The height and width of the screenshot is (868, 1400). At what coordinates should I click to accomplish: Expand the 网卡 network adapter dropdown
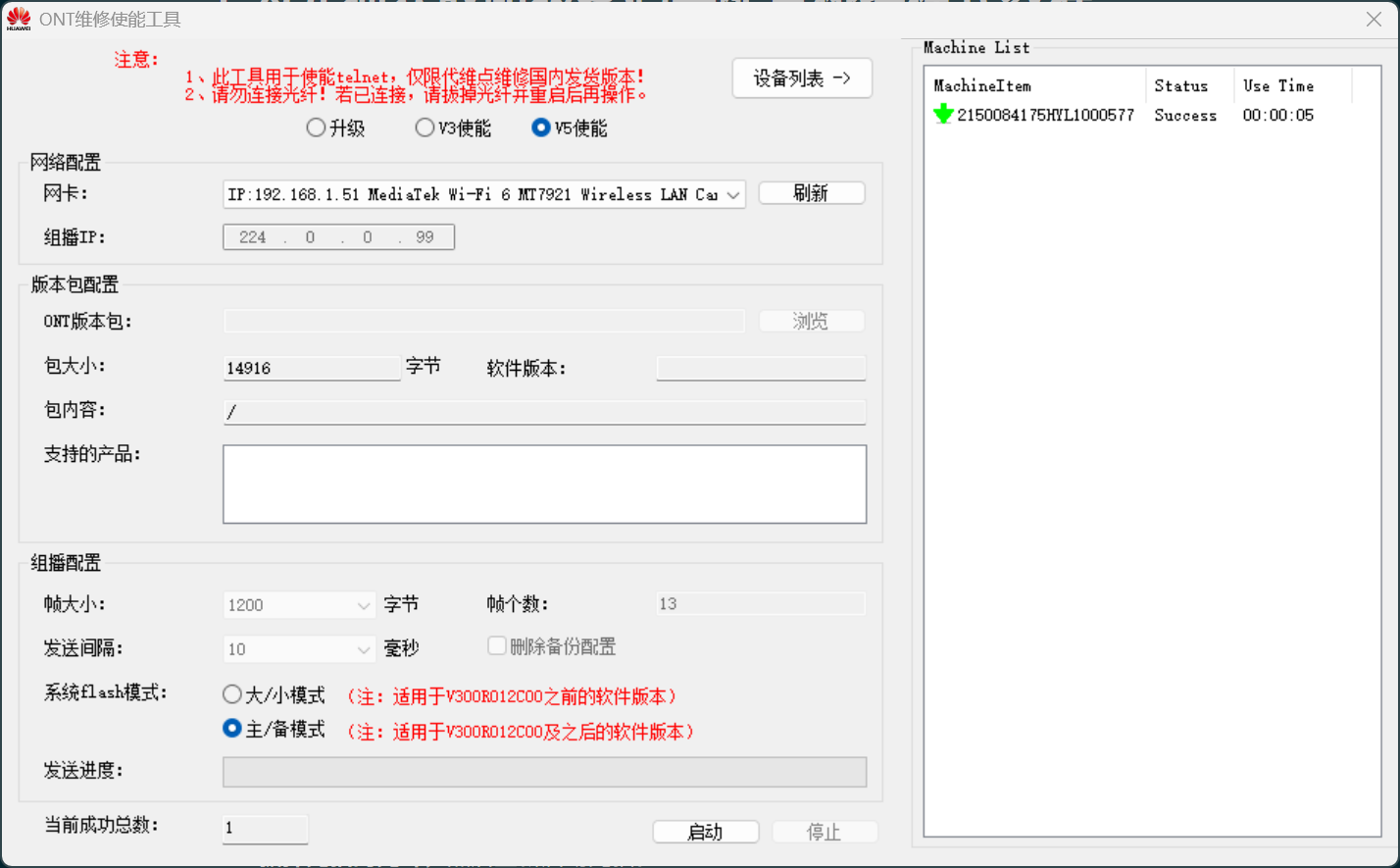pyautogui.click(x=732, y=195)
